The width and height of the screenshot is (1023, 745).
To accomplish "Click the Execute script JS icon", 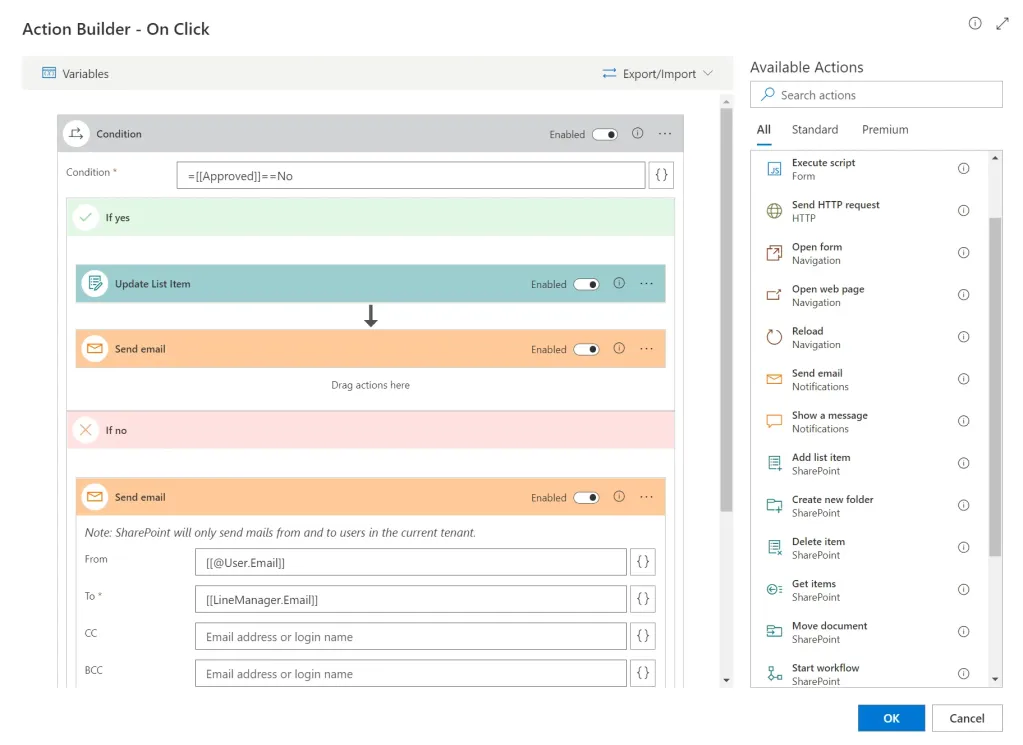I will pos(774,169).
